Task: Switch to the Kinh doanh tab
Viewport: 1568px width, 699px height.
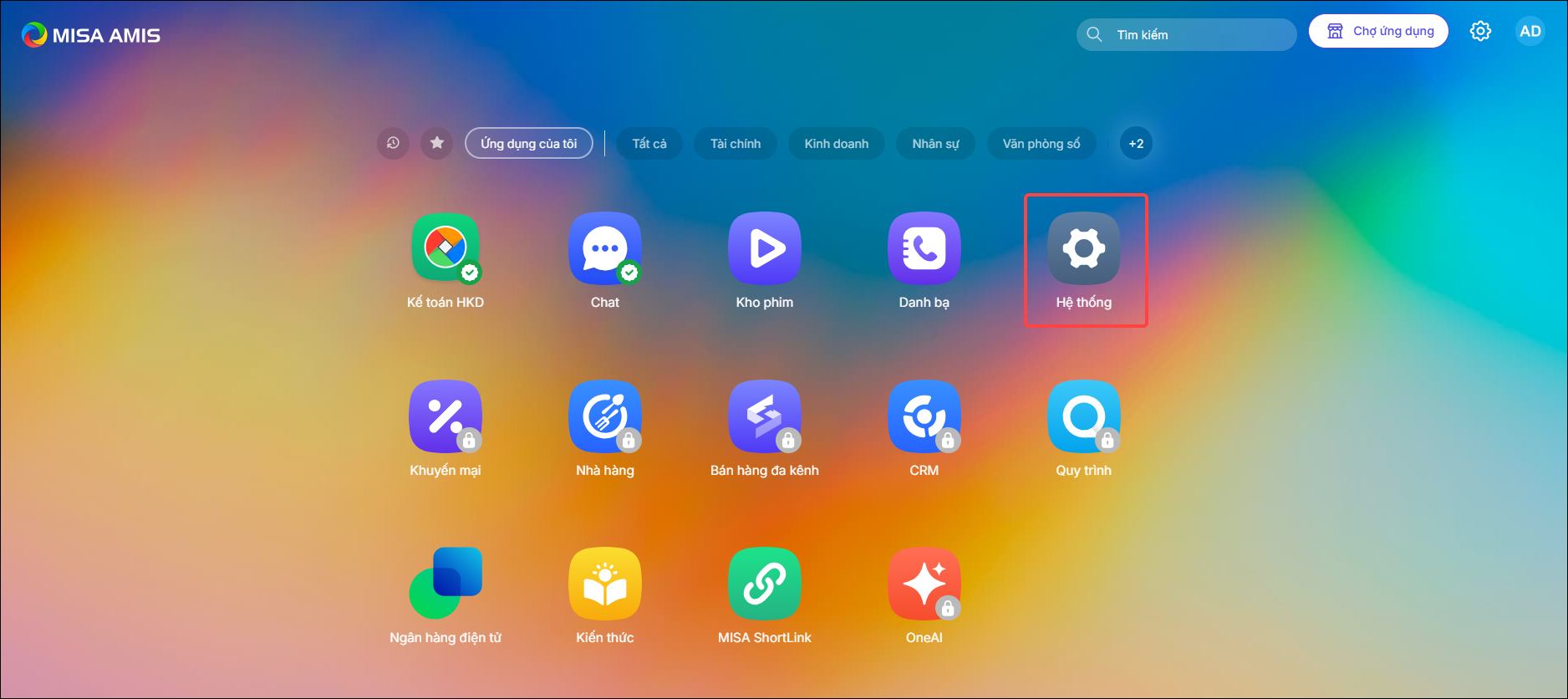Action: pos(836,143)
